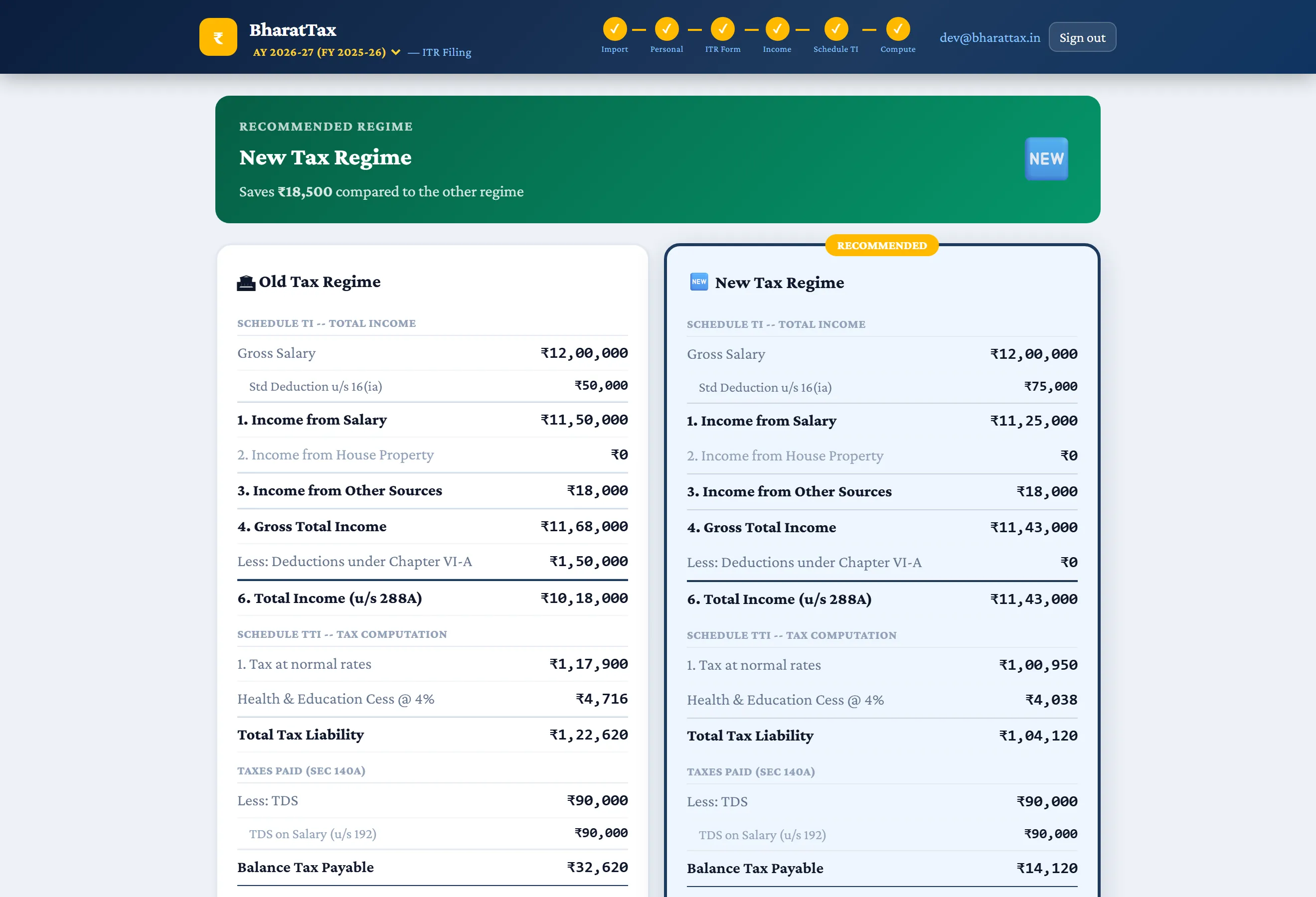
Task: Click Old Regime cess amount ₹4,716
Action: (x=601, y=700)
